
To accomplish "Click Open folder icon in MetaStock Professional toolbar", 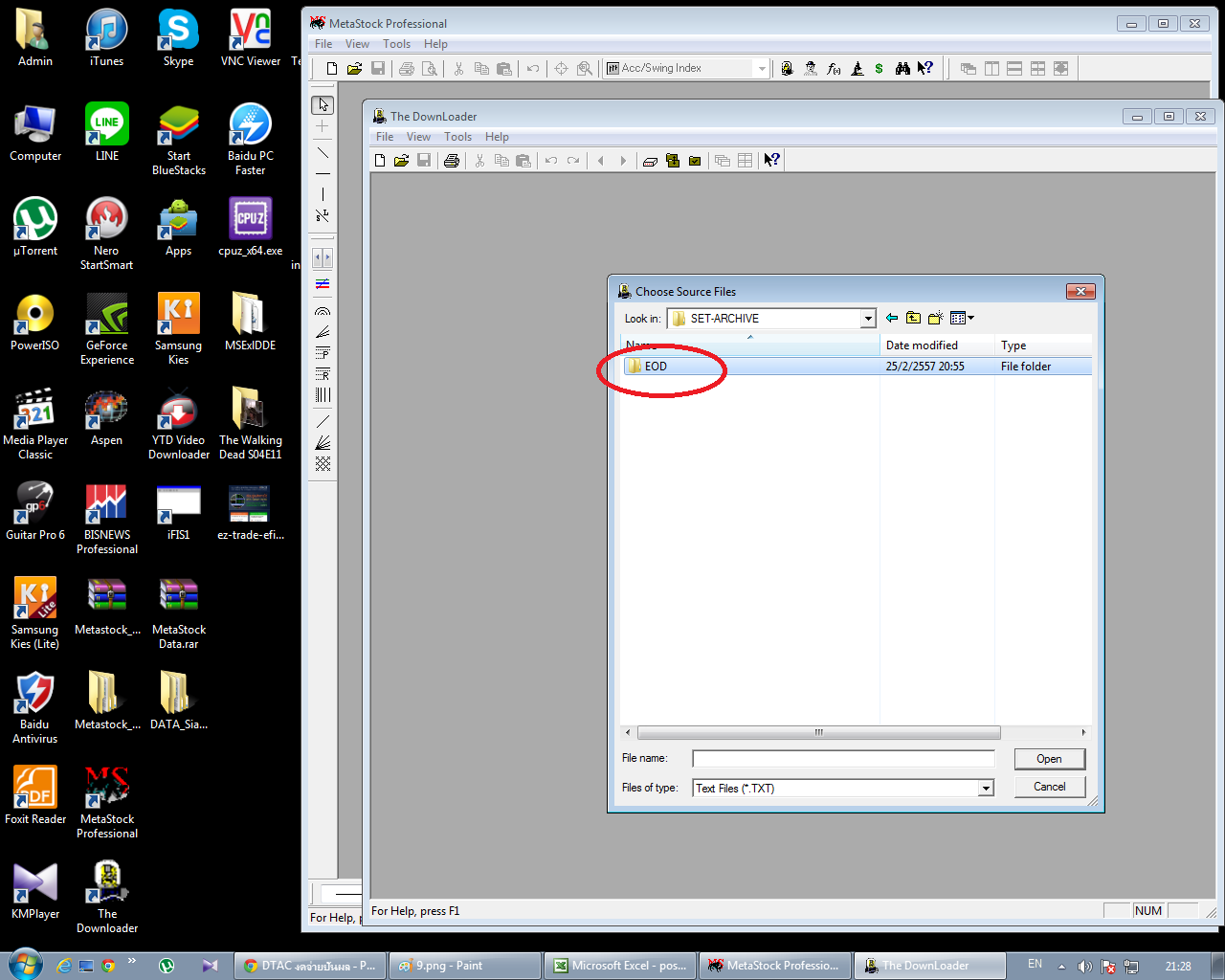I will click(354, 68).
